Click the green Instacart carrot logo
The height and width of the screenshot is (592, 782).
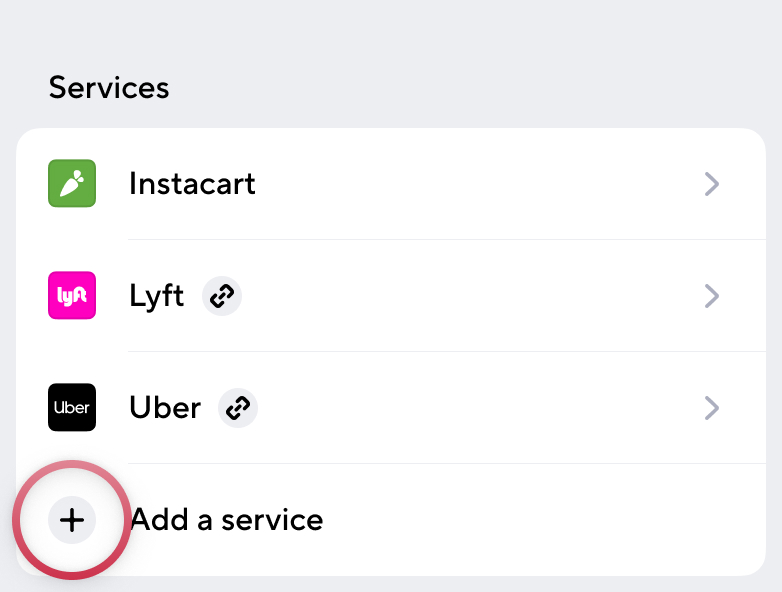(72, 184)
